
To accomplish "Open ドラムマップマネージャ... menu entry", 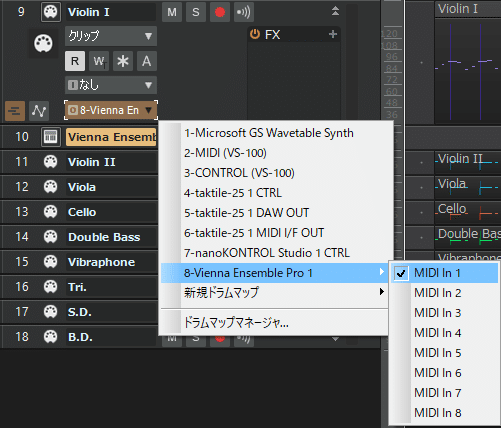I will [x=274, y=322].
